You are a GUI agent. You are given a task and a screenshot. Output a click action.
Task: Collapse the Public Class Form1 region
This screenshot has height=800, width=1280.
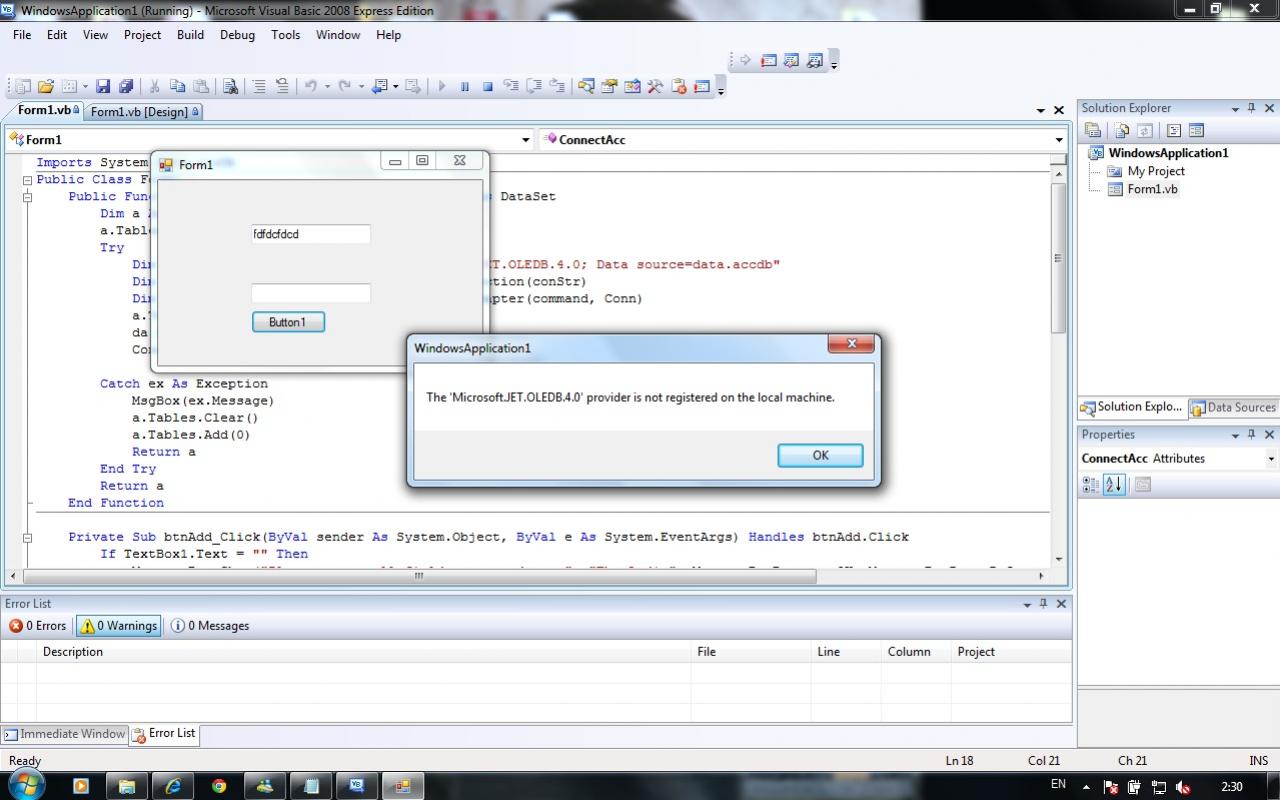point(27,180)
